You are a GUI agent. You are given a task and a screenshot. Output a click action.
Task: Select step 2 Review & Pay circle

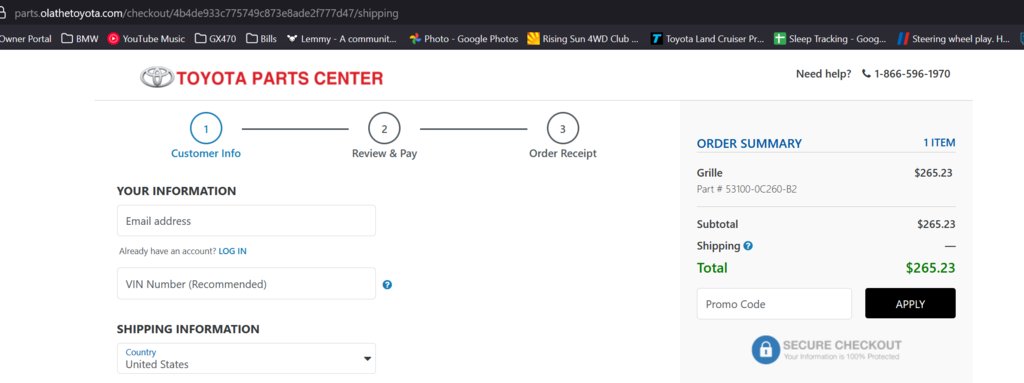click(x=384, y=129)
